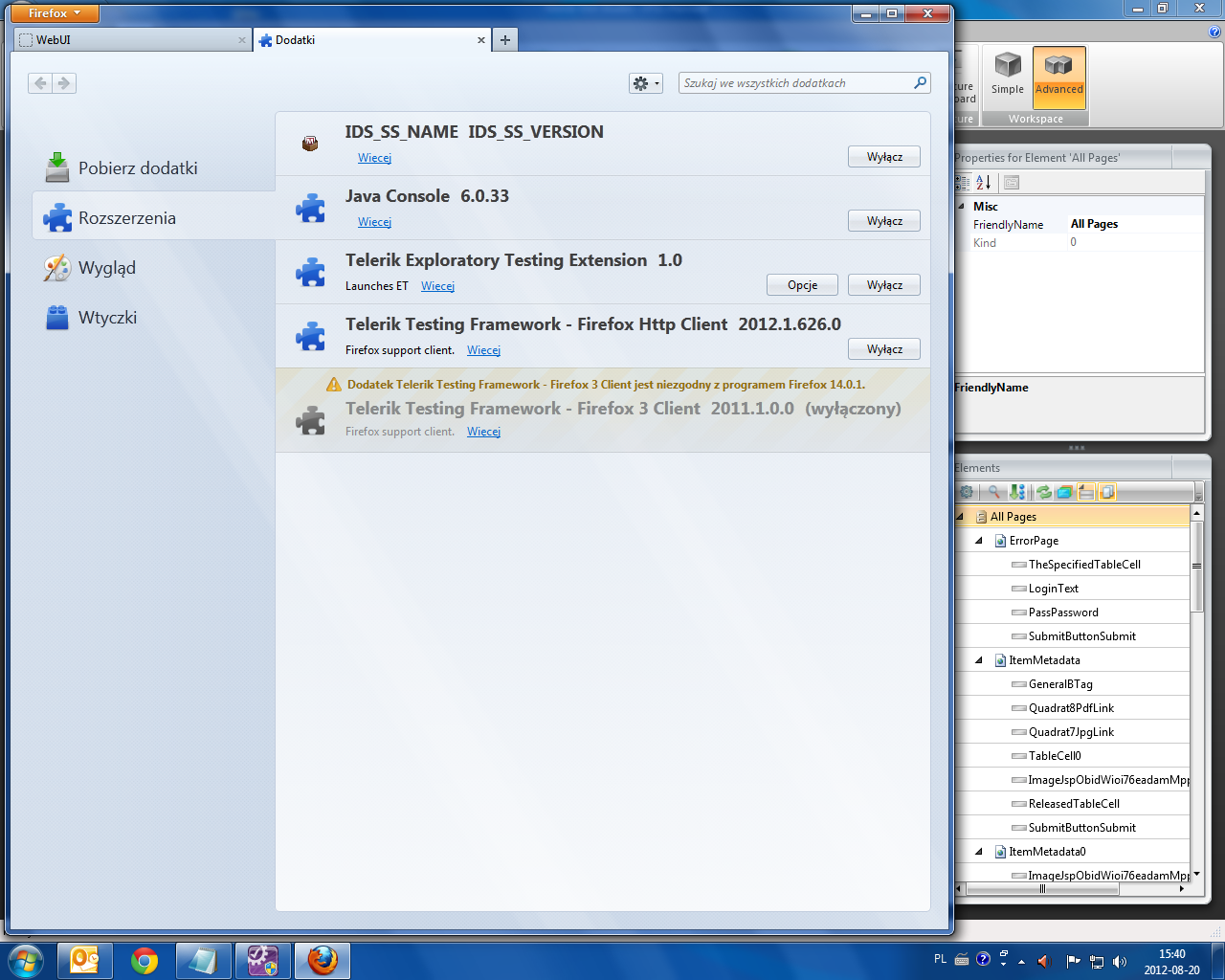Go back with the Firefox back arrow
Viewport: 1225px width, 980px height.
(x=40, y=83)
